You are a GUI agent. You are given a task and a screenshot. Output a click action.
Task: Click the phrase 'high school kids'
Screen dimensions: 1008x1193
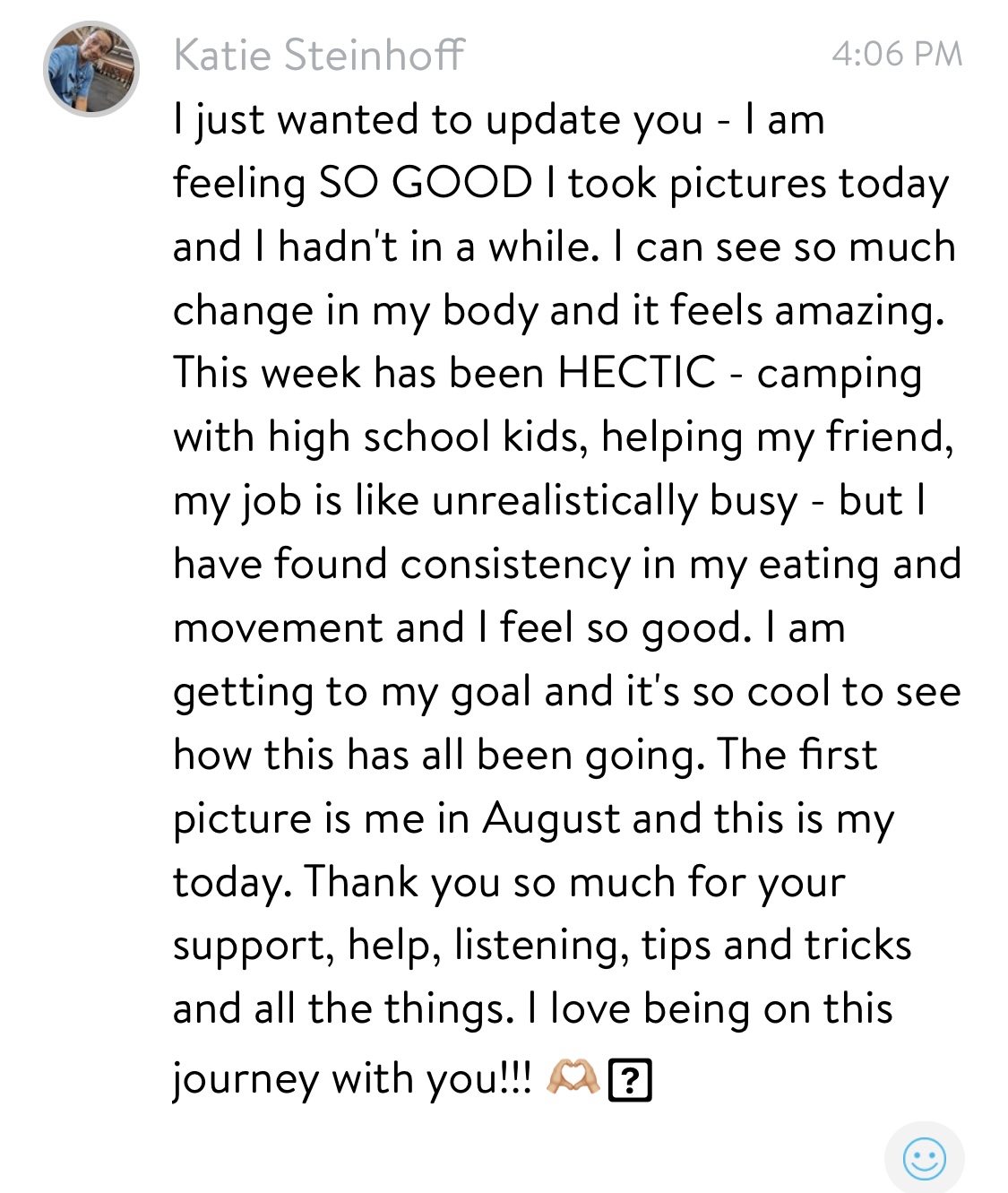coord(428,437)
